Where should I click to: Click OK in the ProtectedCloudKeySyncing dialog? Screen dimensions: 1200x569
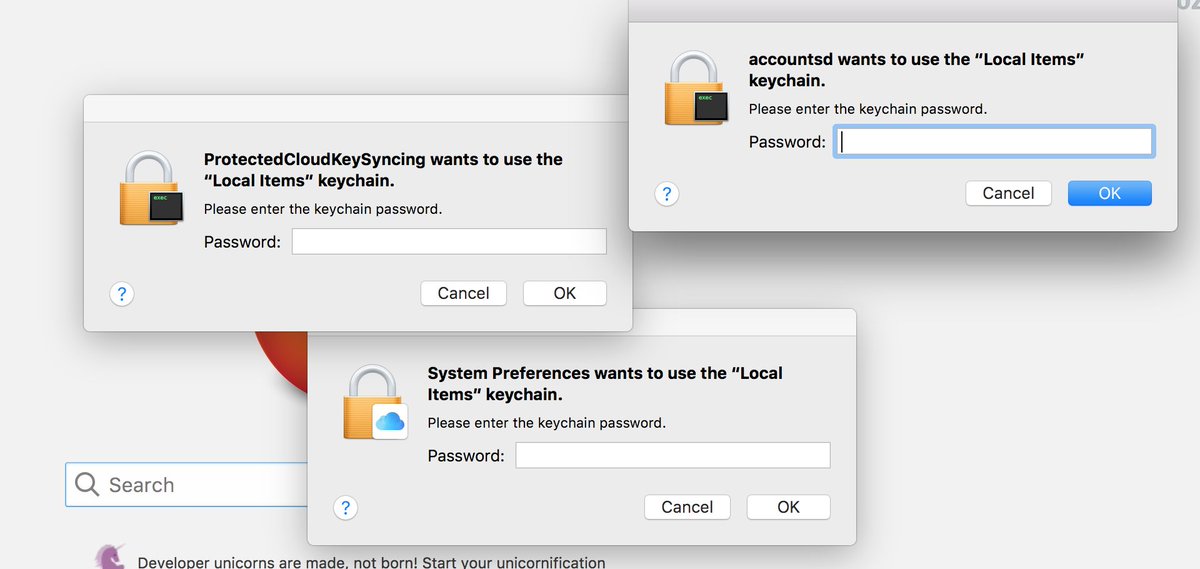565,293
